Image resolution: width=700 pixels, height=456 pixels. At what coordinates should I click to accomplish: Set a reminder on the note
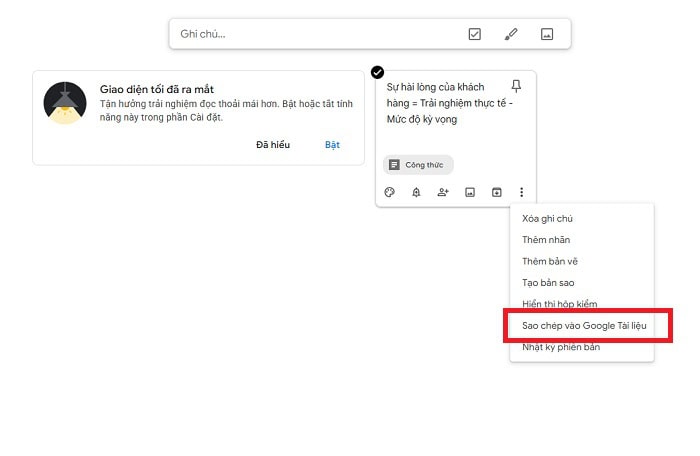coord(416,192)
